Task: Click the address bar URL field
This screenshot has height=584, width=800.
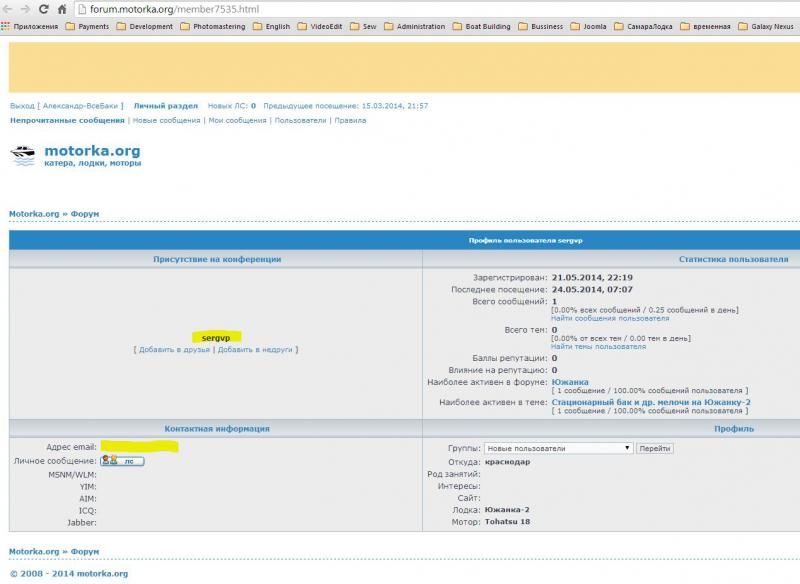Action: (400, 9)
